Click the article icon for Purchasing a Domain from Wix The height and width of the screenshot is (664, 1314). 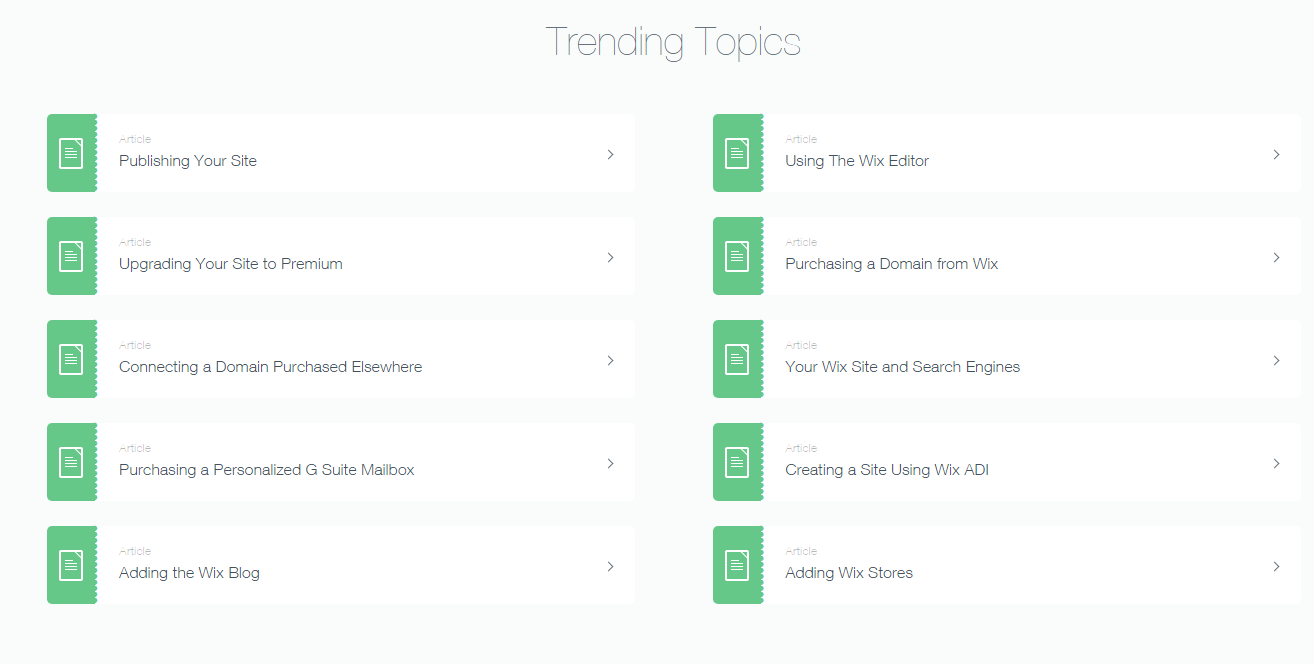click(x=737, y=256)
